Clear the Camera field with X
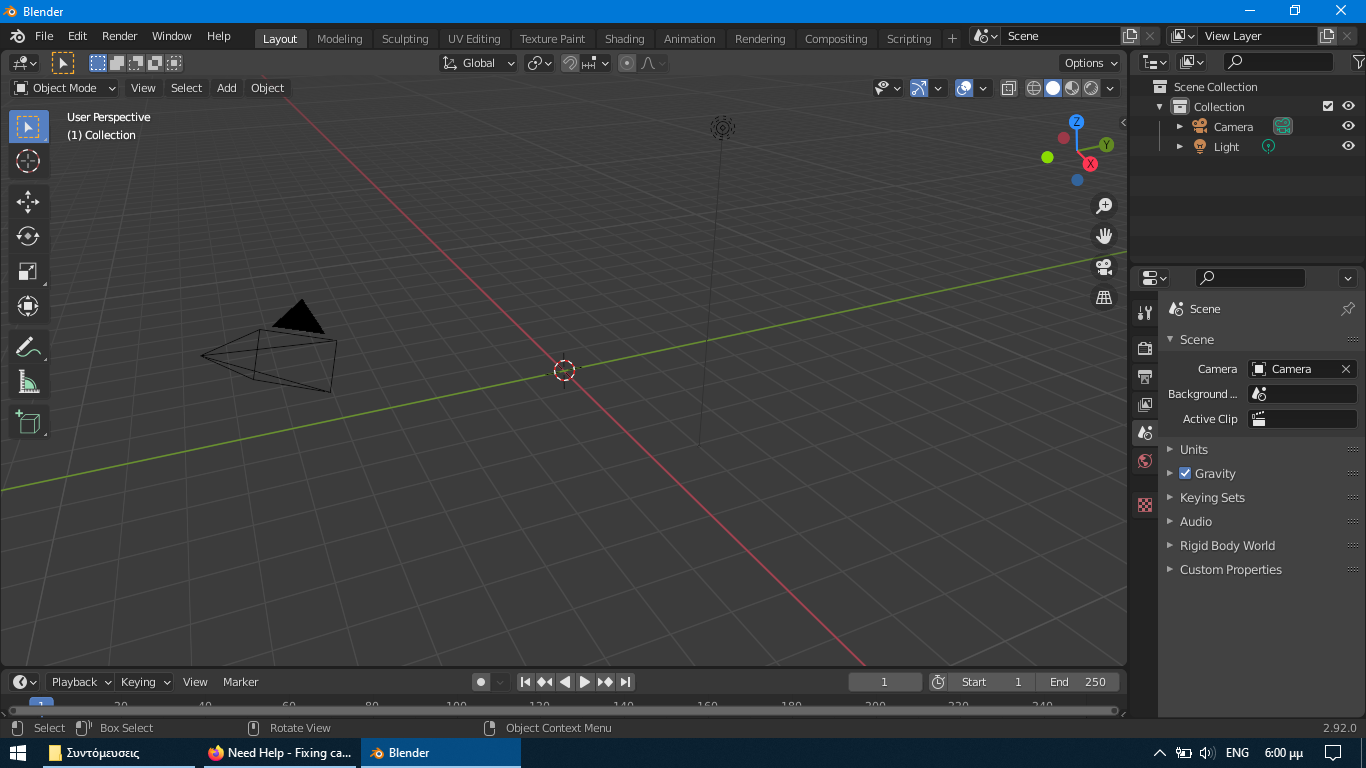 (x=1346, y=369)
